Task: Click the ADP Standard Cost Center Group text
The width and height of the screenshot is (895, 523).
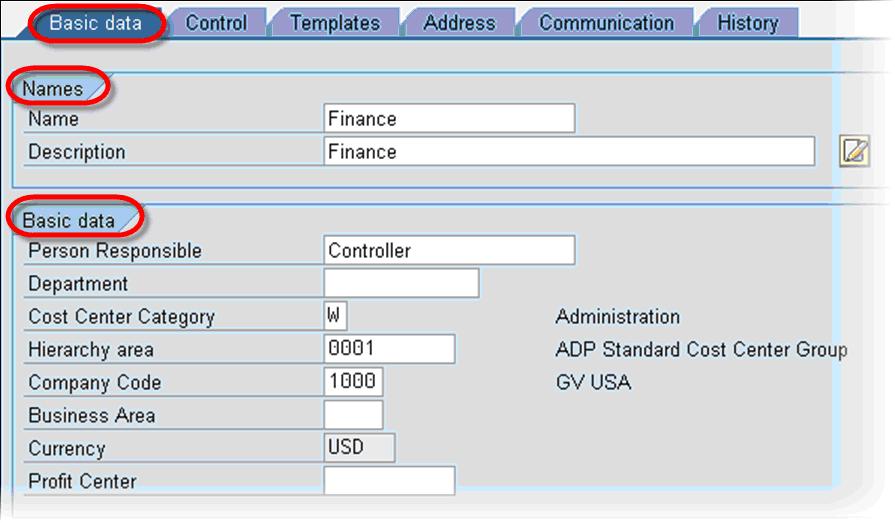Action: pos(701,350)
